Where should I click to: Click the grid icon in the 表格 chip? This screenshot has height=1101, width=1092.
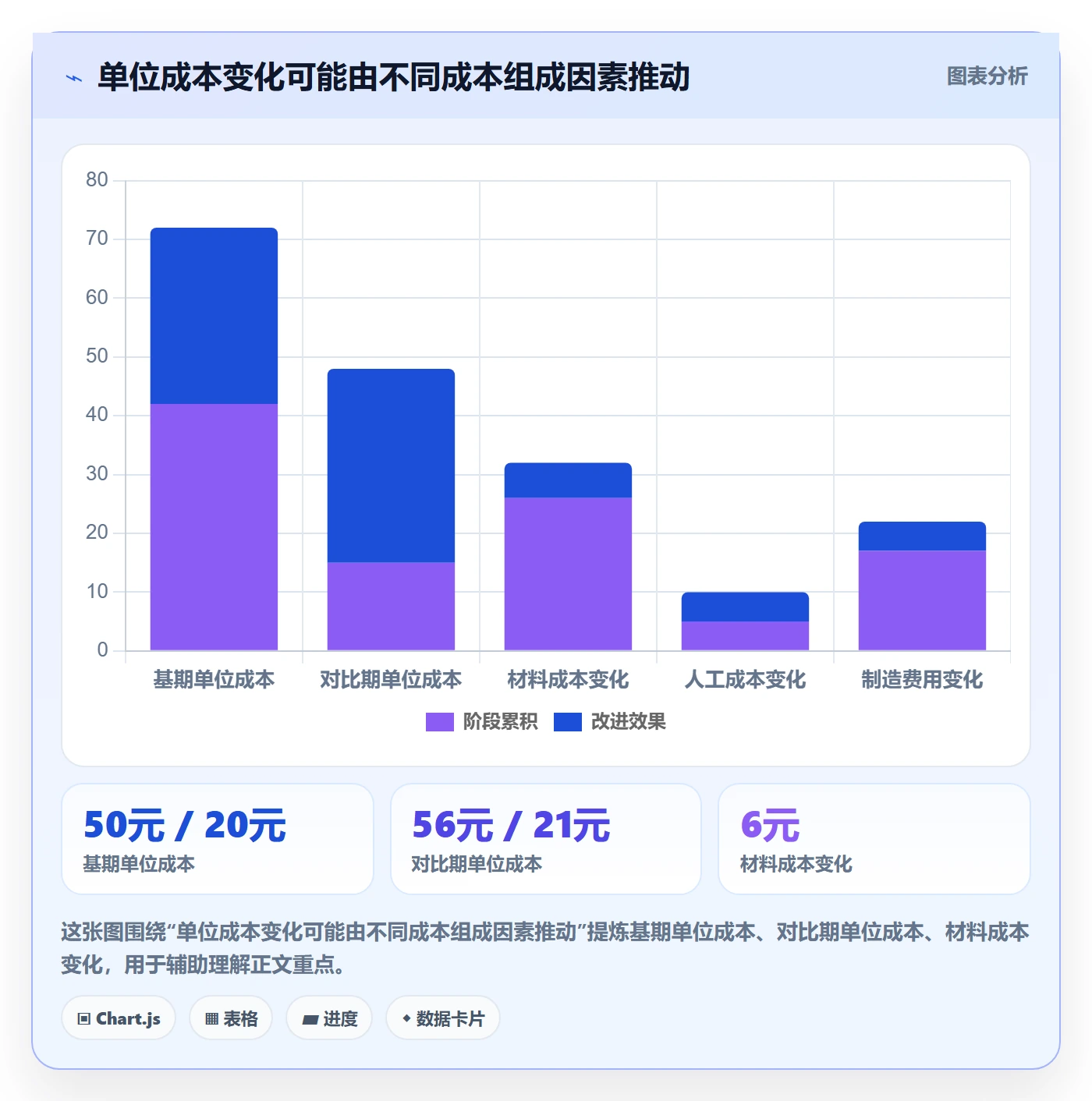tap(211, 1018)
